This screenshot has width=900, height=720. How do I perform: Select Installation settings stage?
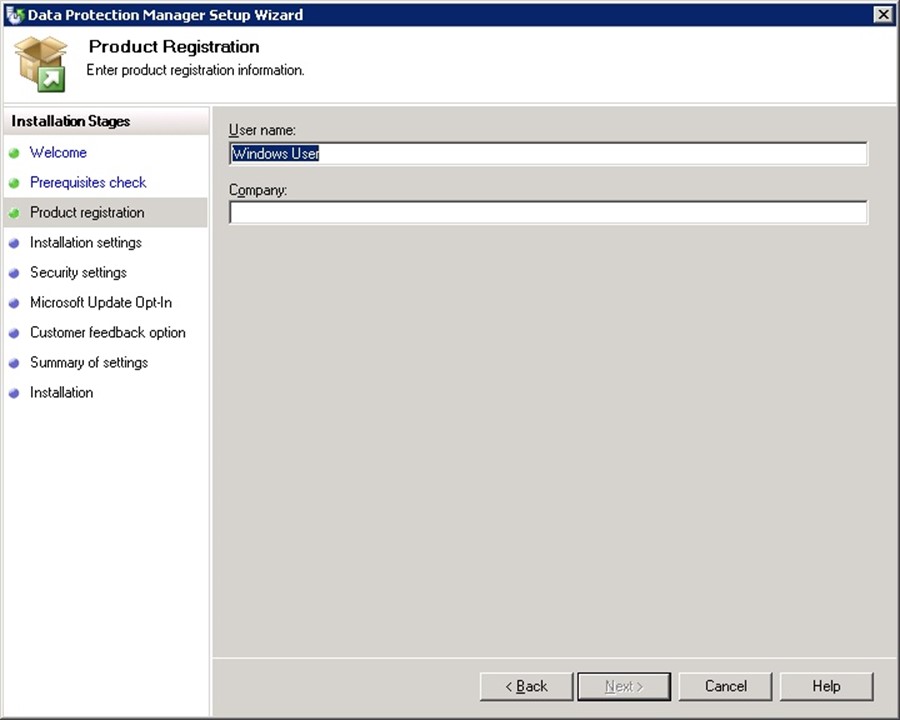point(86,243)
